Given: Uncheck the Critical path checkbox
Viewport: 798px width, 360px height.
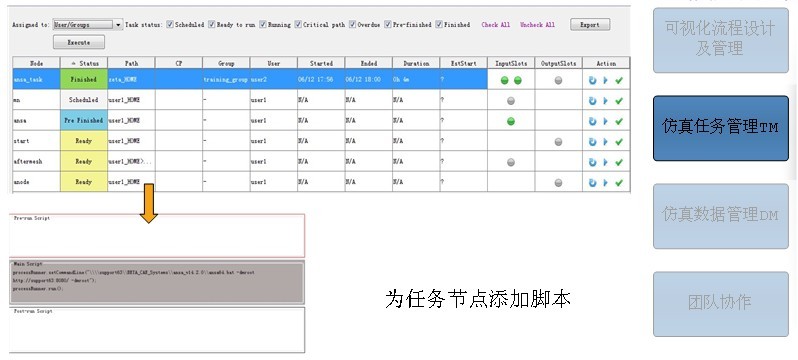Looking at the screenshot, I should (x=298, y=24).
